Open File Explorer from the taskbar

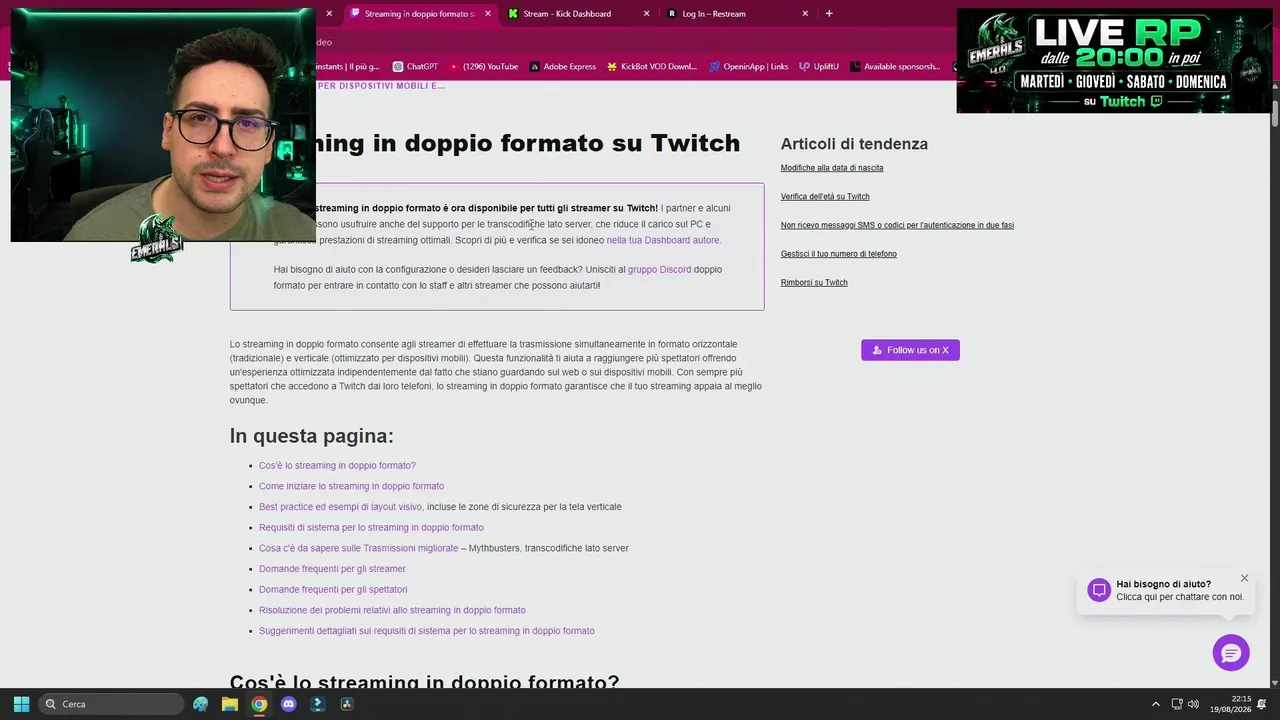[x=230, y=704]
